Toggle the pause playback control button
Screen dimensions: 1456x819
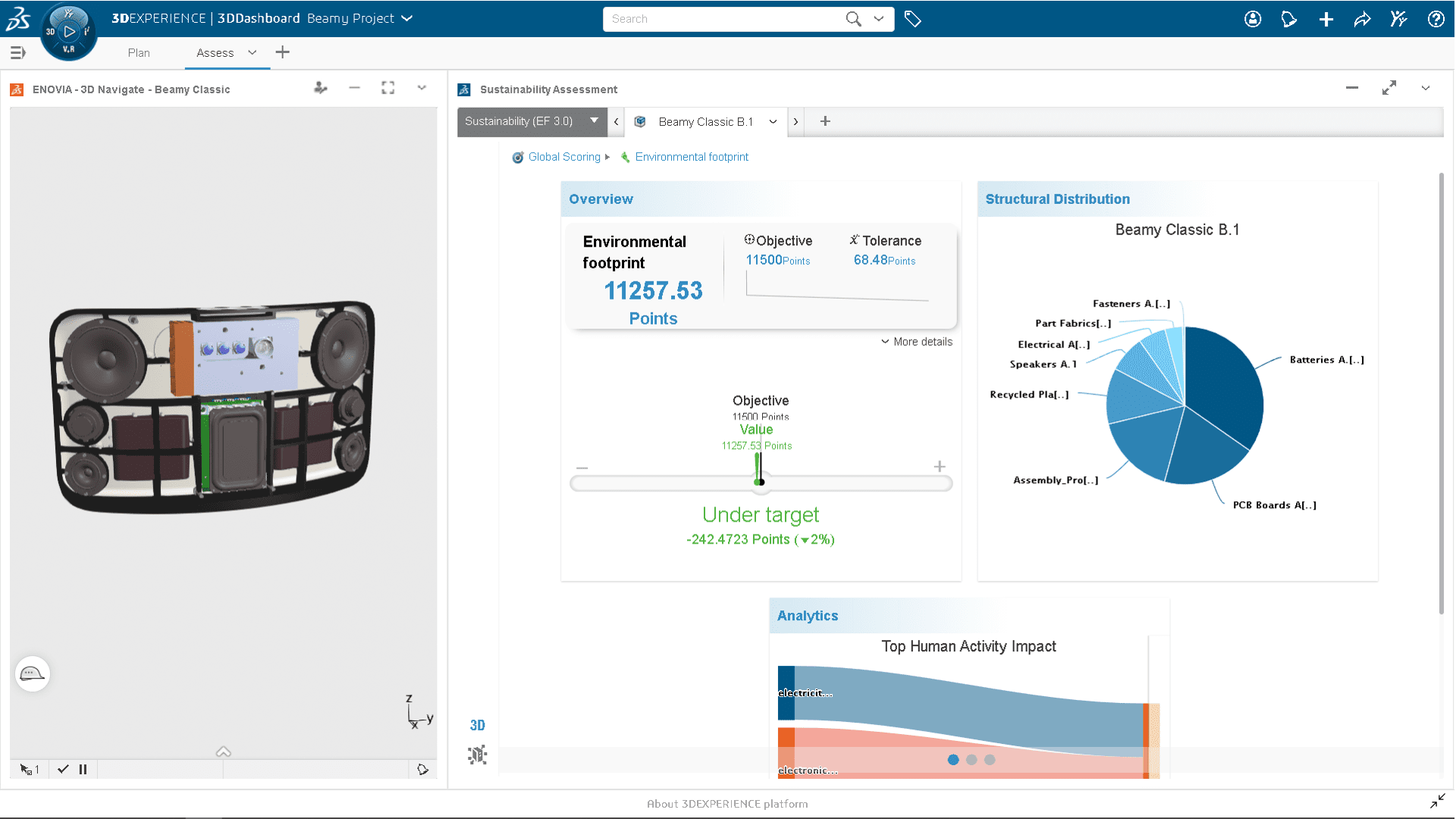point(83,769)
